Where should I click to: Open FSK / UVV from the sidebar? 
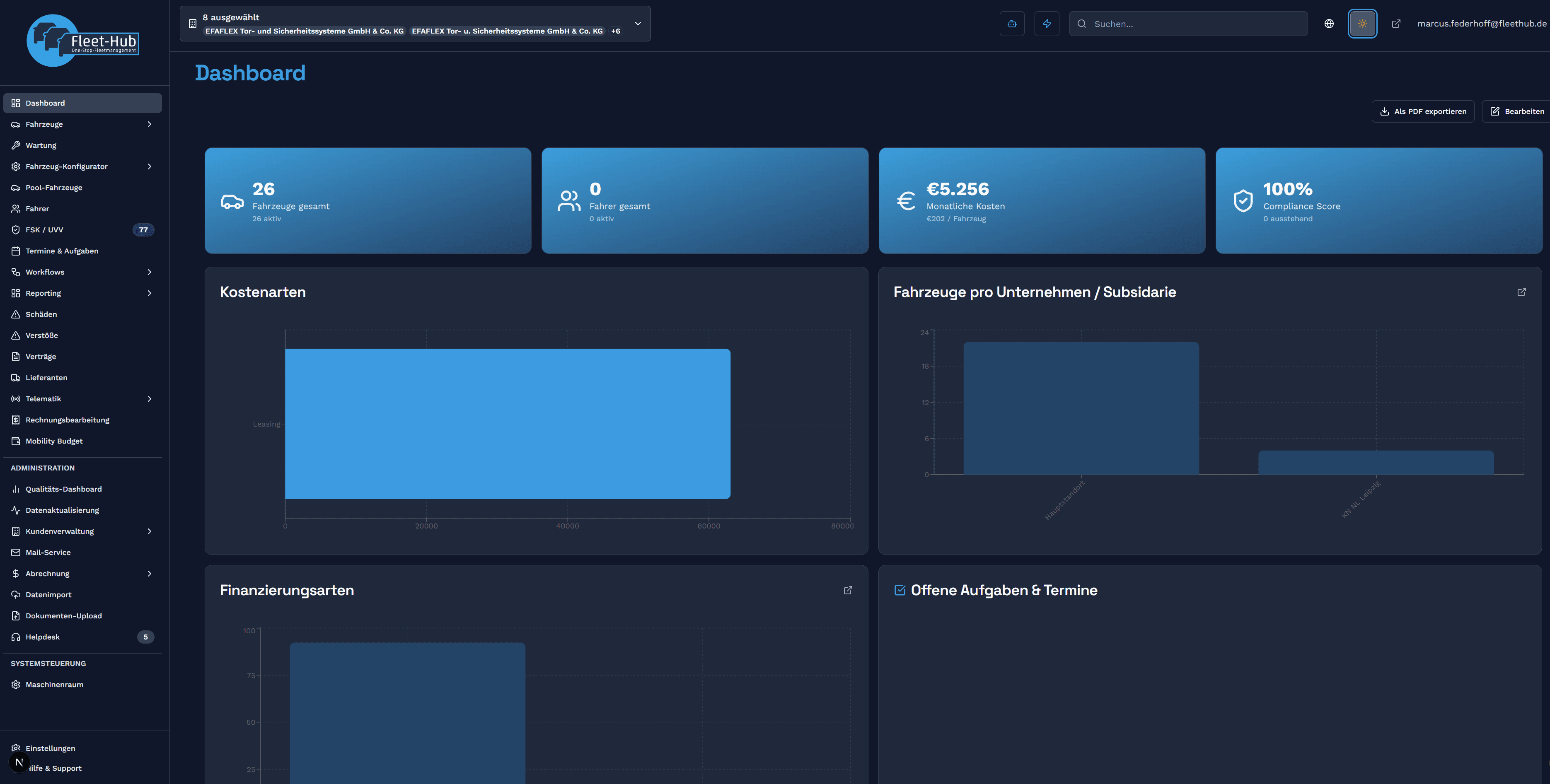coord(44,229)
